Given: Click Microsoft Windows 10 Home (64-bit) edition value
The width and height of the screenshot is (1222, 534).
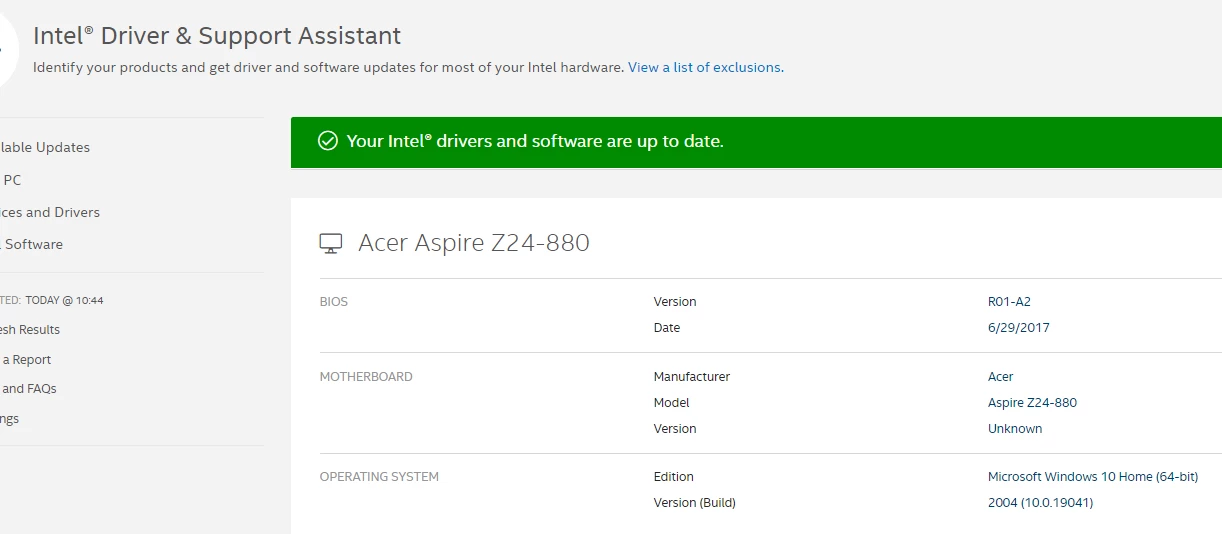Looking at the screenshot, I should click(x=1093, y=477).
